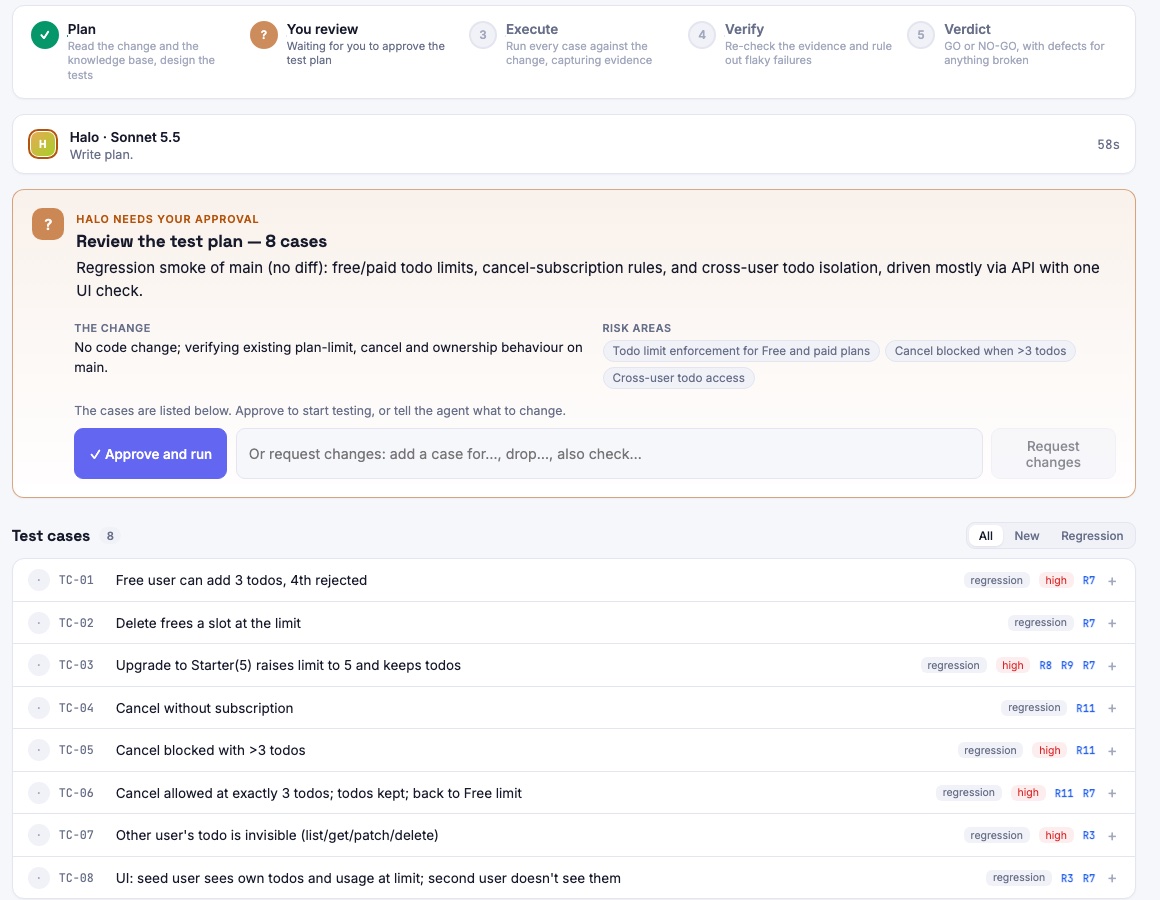Click the orange You review step icon
Image resolution: width=1160 pixels, height=900 pixels.
(x=263, y=35)
